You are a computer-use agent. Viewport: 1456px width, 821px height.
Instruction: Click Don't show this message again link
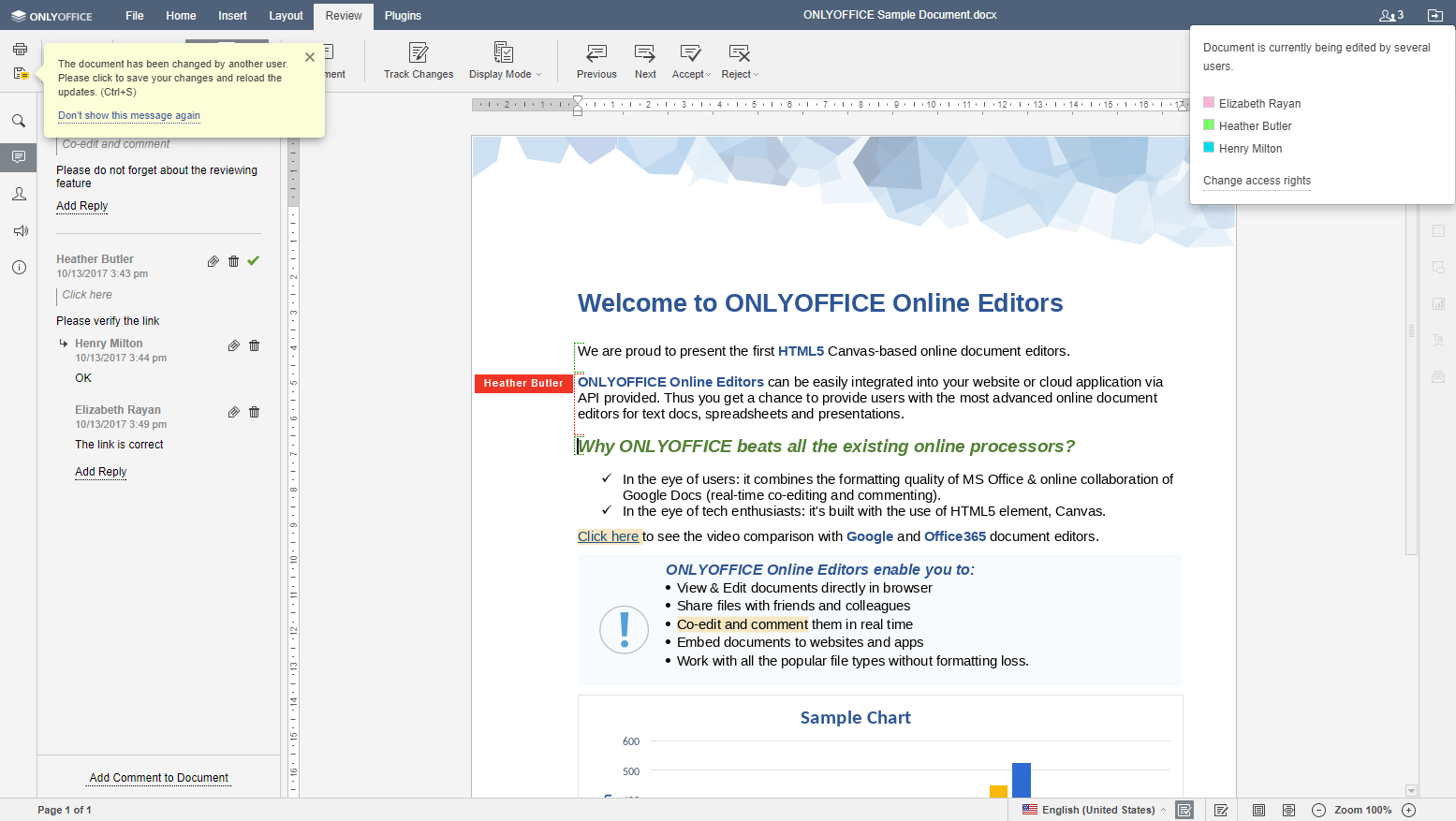(x=129, y=116)
